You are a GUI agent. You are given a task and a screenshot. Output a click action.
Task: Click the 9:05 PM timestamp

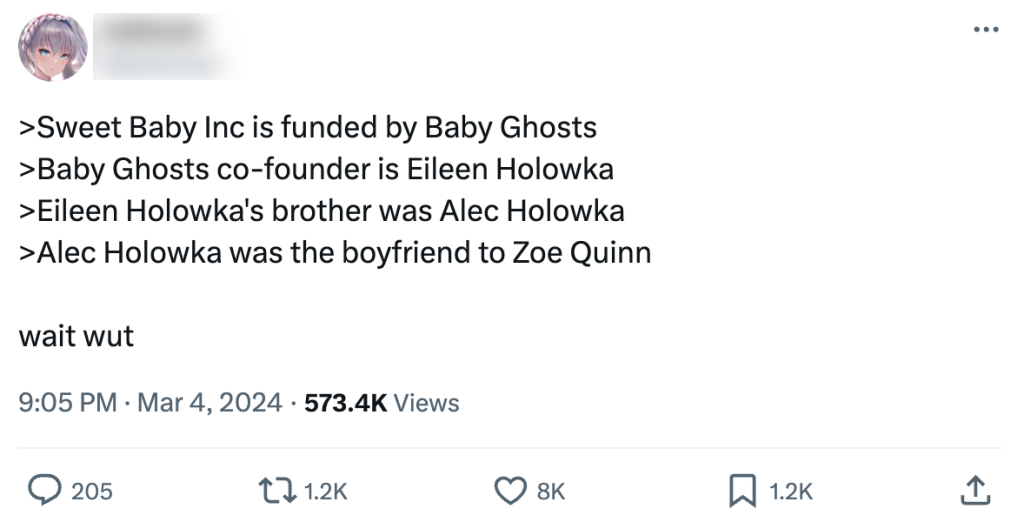tap(68, 403)
